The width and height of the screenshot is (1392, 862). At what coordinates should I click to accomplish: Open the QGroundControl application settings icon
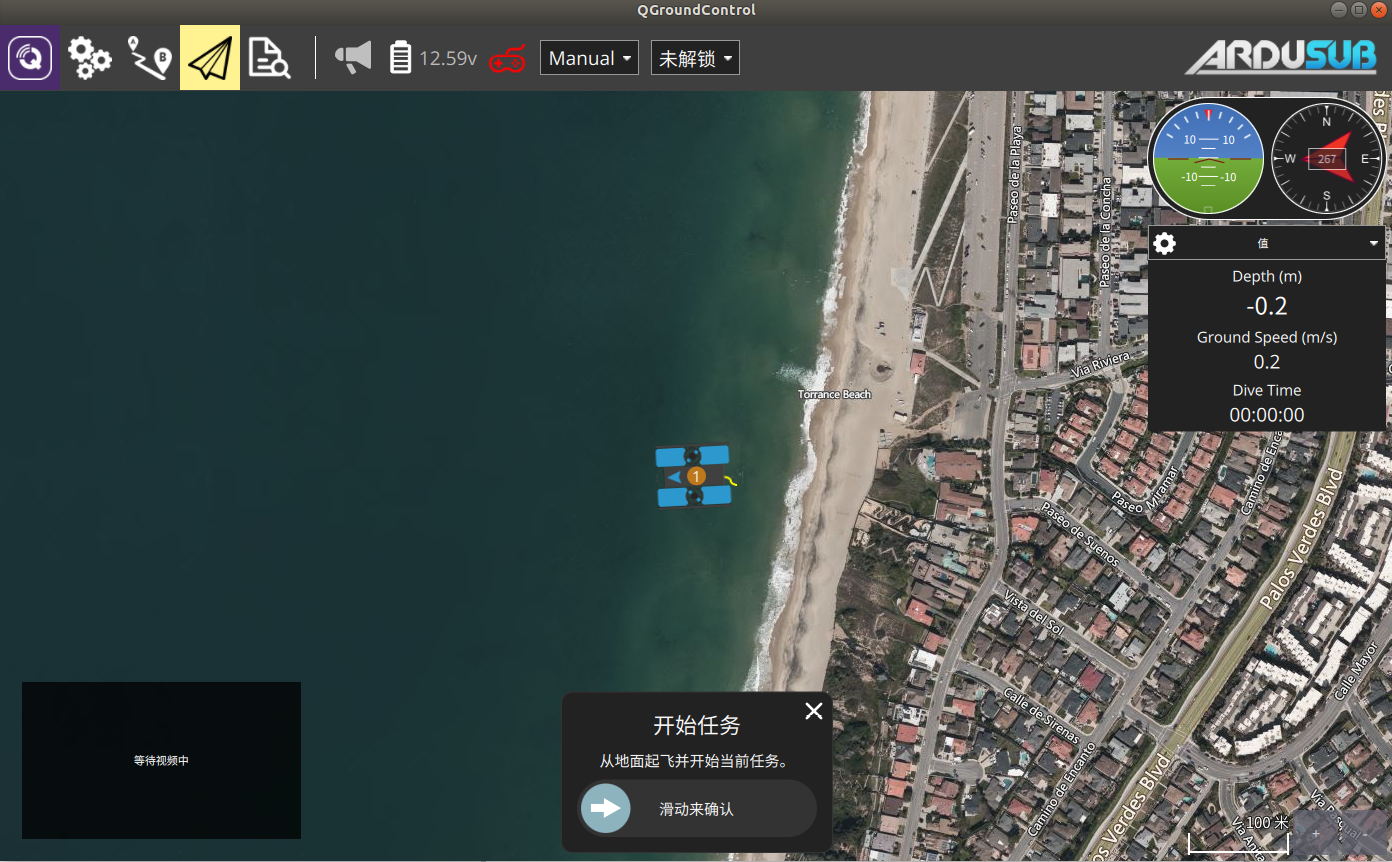coord(30,58)
